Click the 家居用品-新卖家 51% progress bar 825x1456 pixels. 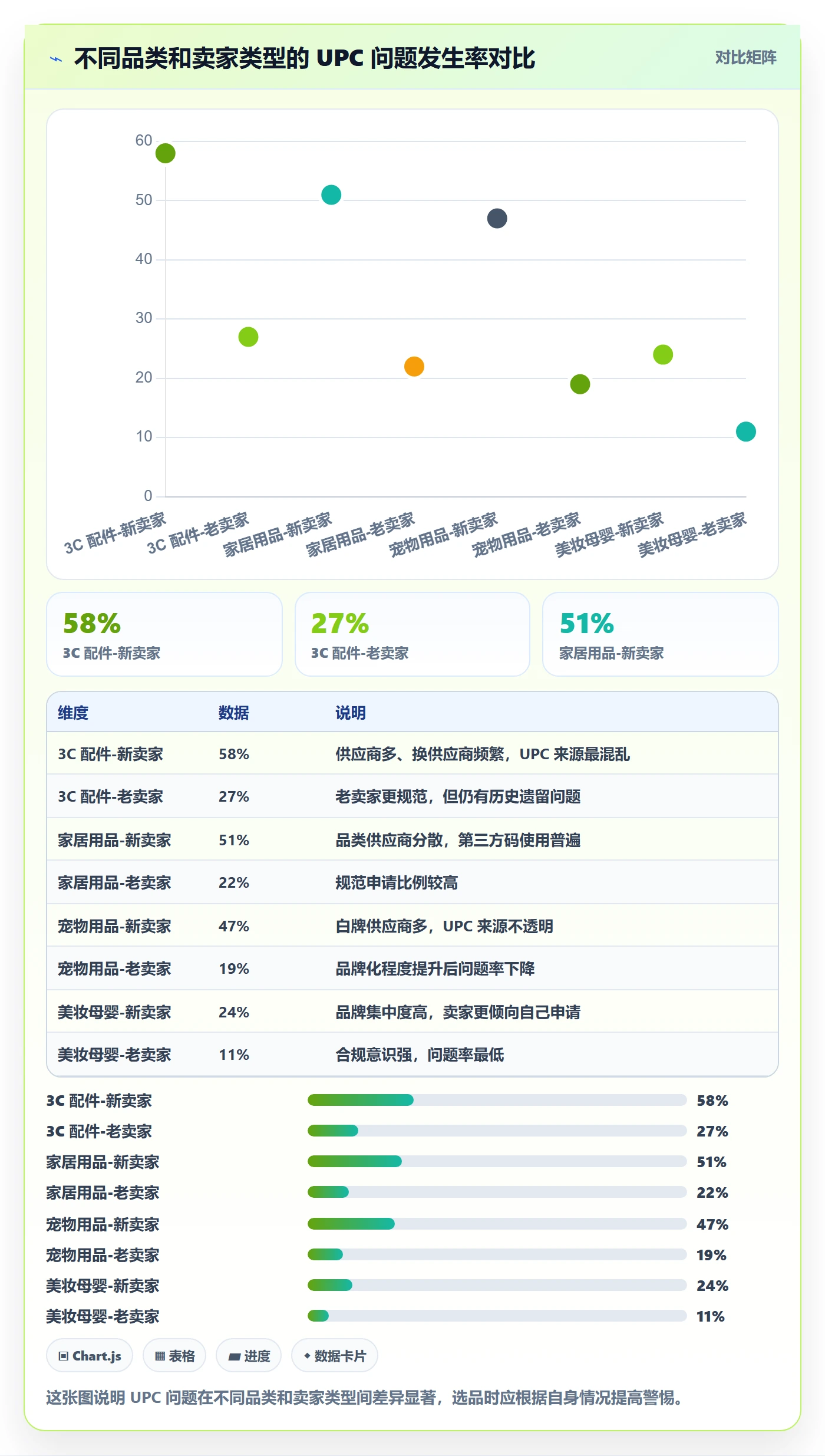click(x=497, y=1161)
